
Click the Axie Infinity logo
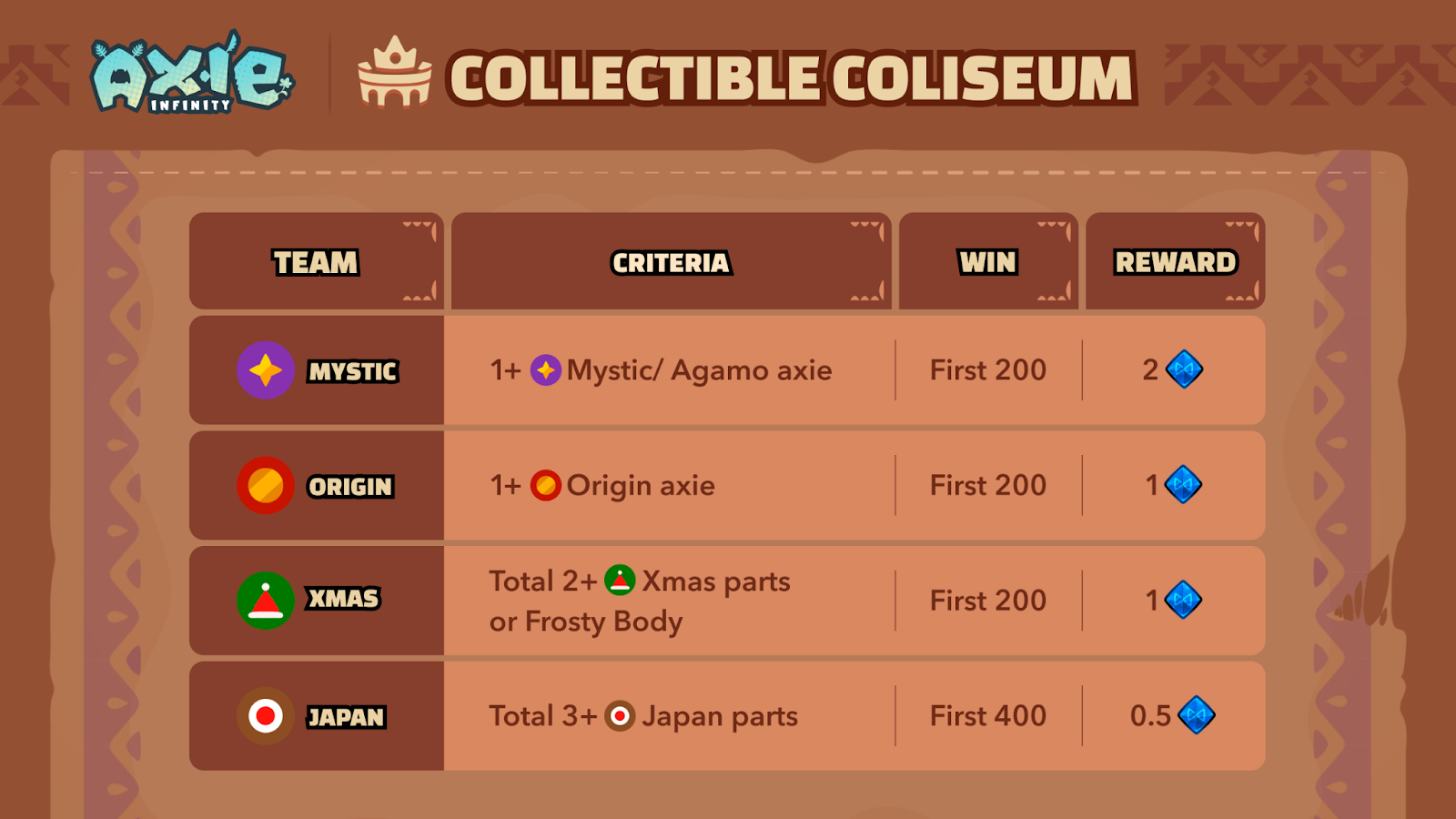click(x=191, y=75)
